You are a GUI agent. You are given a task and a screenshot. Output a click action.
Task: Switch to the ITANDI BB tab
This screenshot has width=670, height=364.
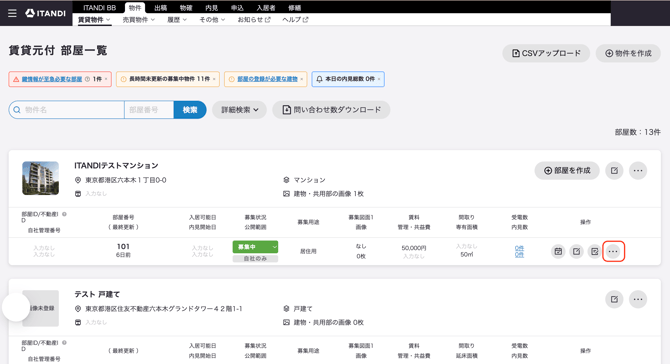(99, 8)
